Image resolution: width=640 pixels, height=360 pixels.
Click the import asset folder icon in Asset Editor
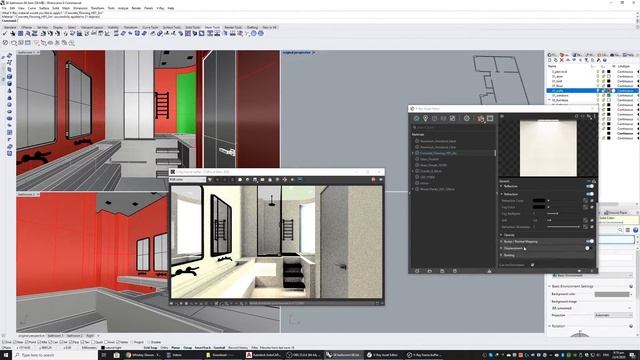pos(429,271)
